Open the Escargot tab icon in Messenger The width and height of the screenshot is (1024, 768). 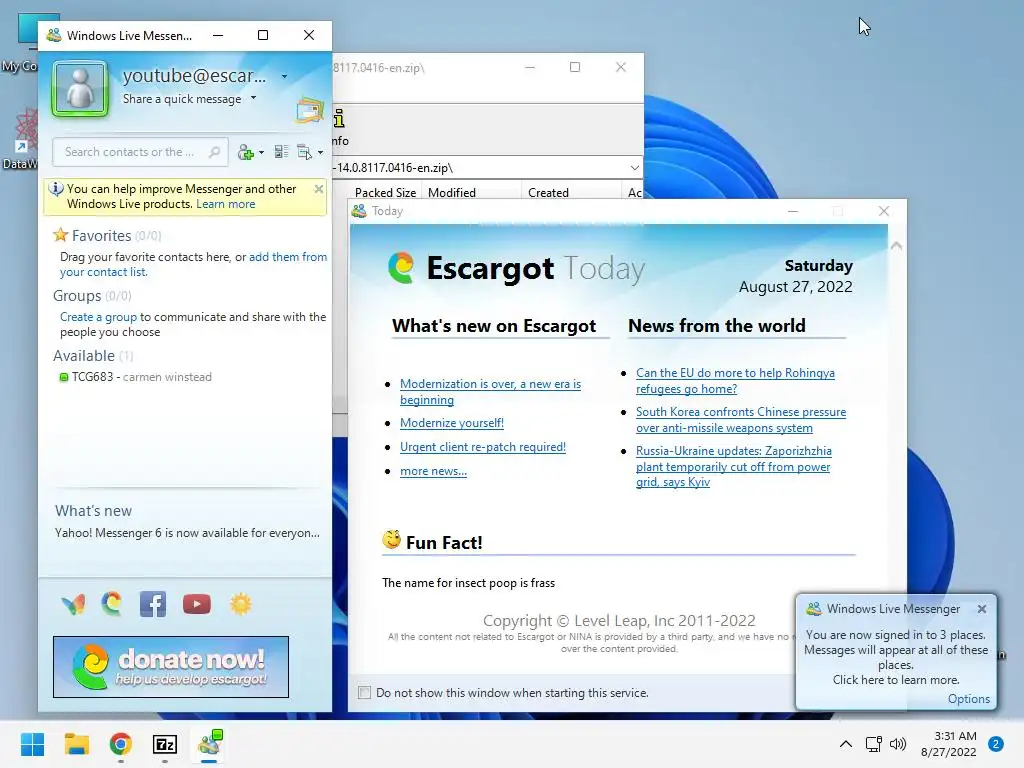point(112,604)
